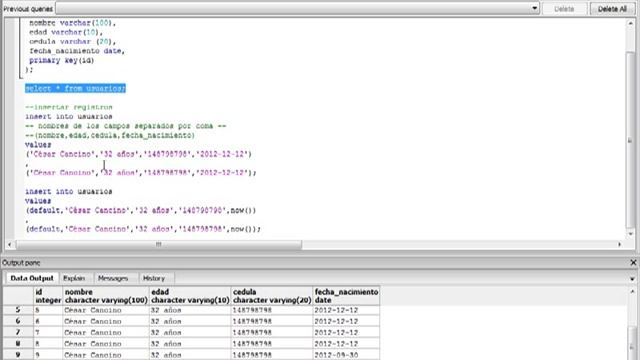
Task: Open the output pane tab list arrow
Action: click(x=632, y=279)
